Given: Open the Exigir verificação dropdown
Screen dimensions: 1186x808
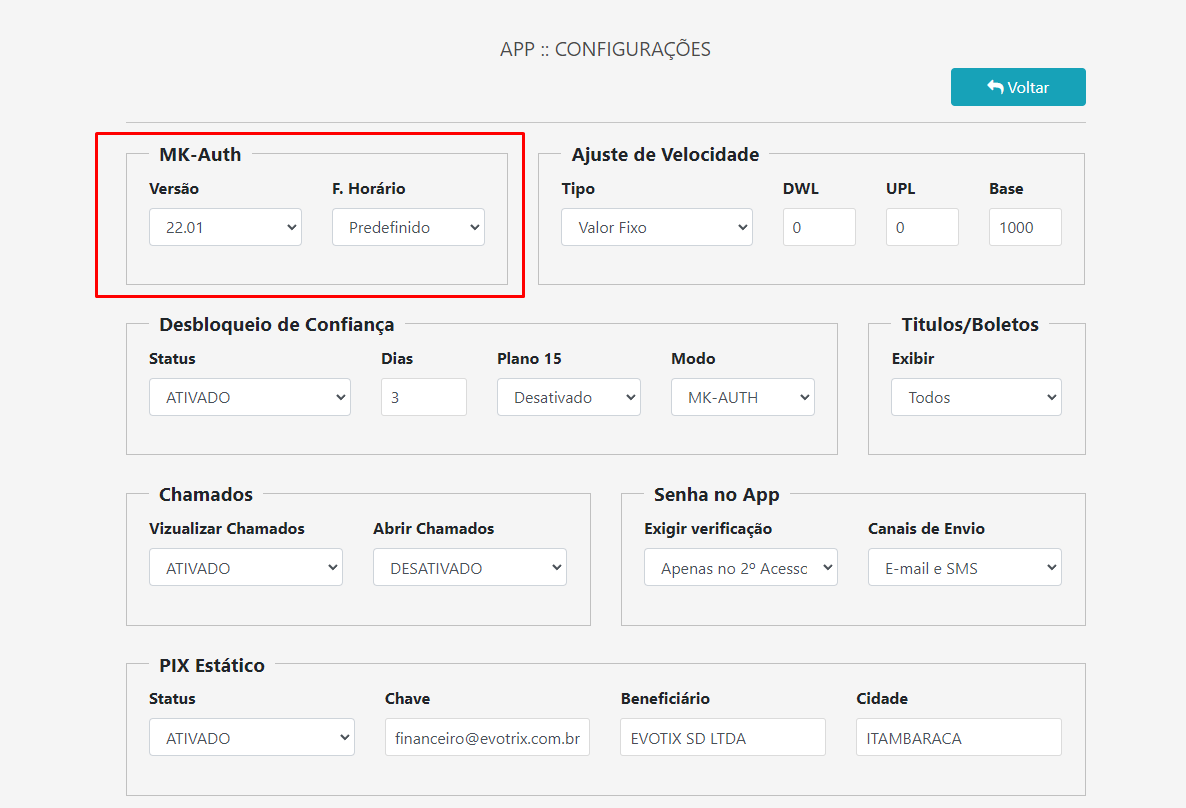Looking at the screenshot, I should [x=740, y=566].
